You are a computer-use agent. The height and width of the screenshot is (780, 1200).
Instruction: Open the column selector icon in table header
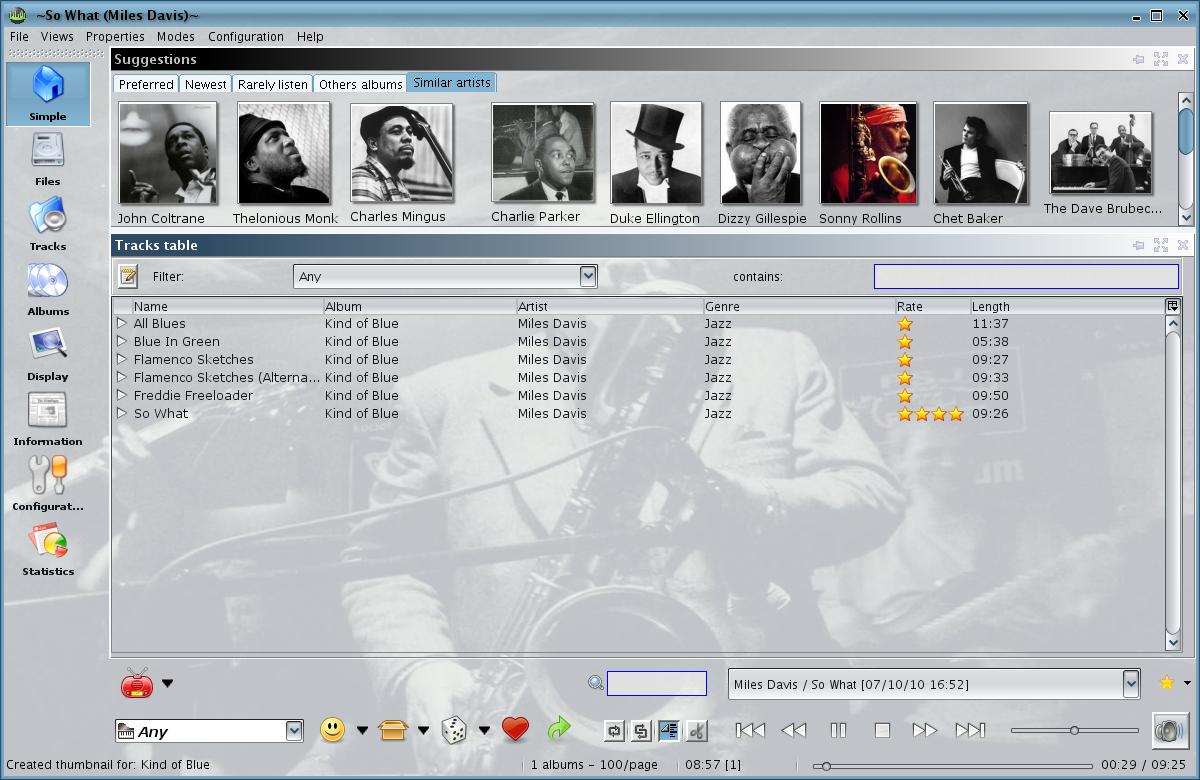[1173, 306]
